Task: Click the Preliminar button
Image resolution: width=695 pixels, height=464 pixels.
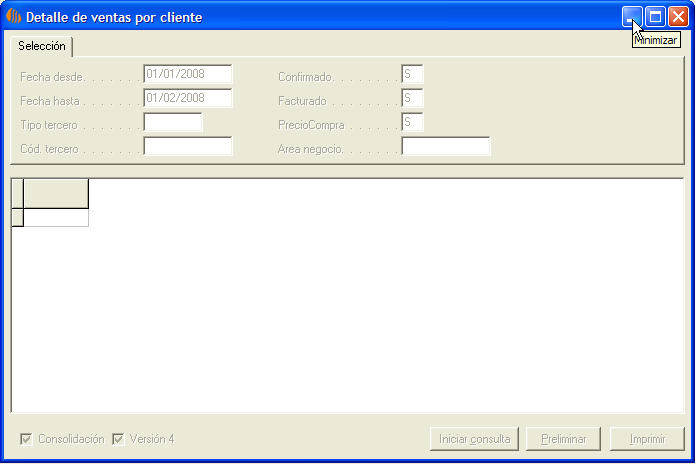Action: tap(564, 439)
